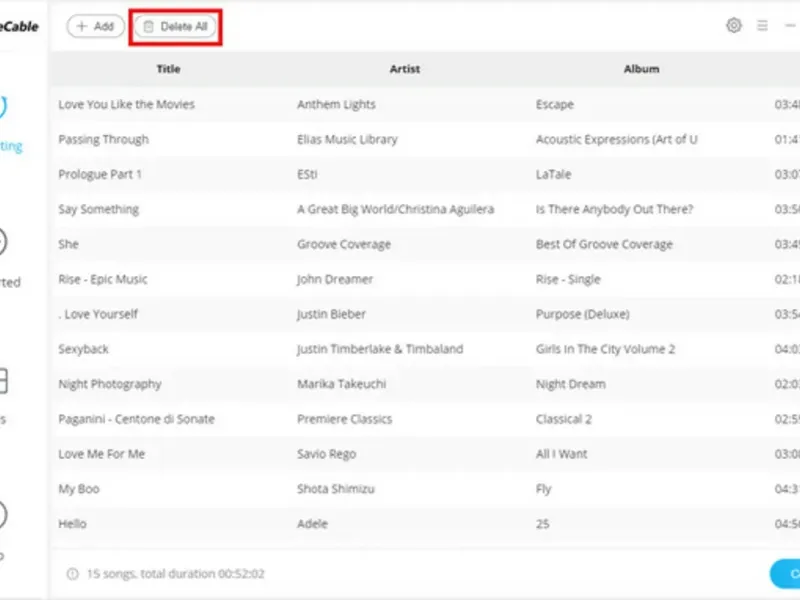Viewport: 800px width, 600px height.
Task: Open the Converted sidebar icon
Action: [3, 242]
